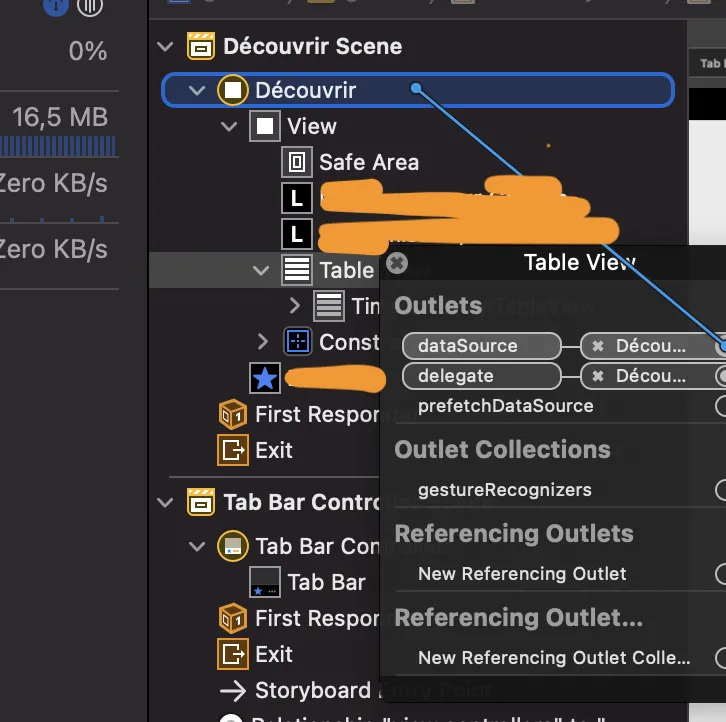Viewport: 726px width, 722px height.
Task: Click the Découvrir view controller icon
Action: pyautogui.click(x=232, y=90)
